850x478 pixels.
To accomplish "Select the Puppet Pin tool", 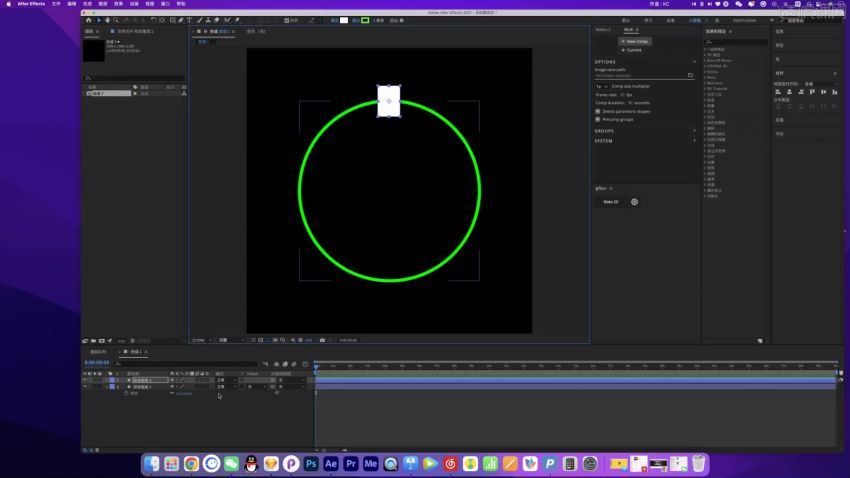I will click(x=237, y=20).
